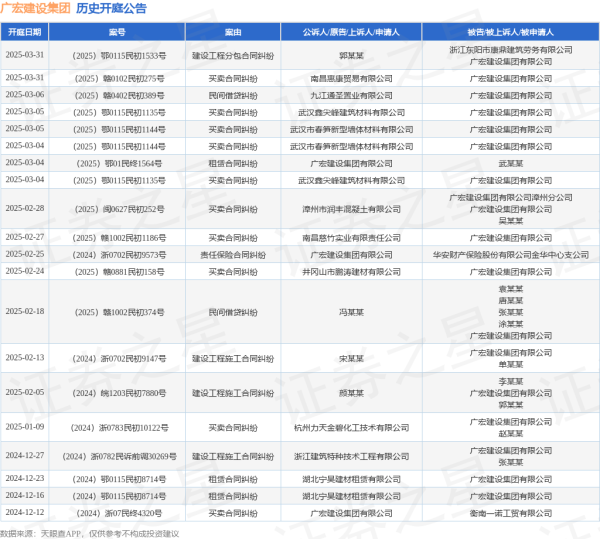The width and height of the screenshot is (600, 539).
Task: Select plaintiff 颜某某
Action: (351, 393)
